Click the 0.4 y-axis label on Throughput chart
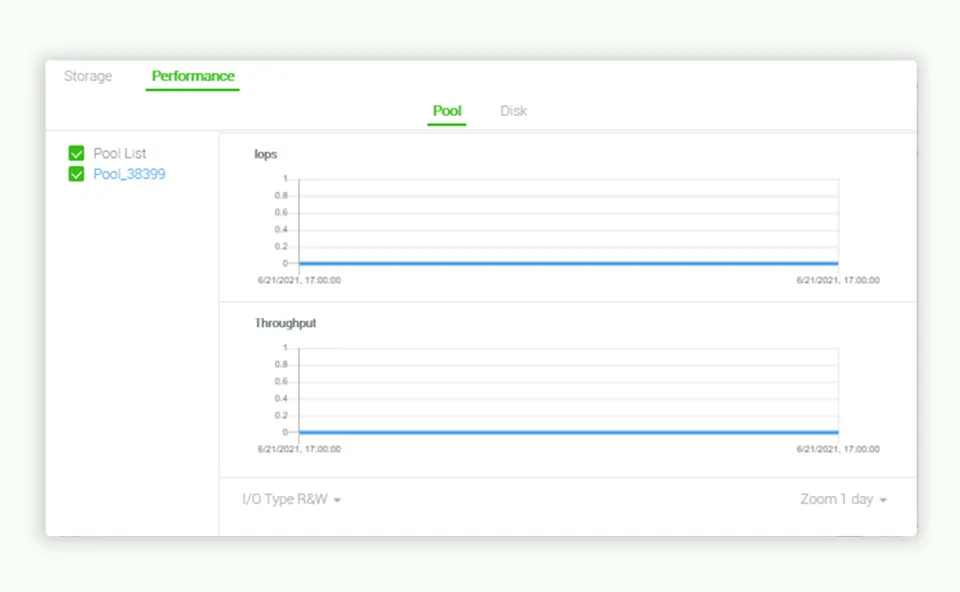Viewport: 960px width, 592px height. [281, 398]
